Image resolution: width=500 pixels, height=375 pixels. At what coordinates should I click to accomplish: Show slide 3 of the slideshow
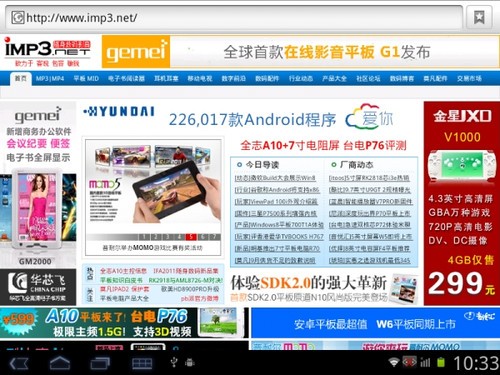click(x=167, y=237)
